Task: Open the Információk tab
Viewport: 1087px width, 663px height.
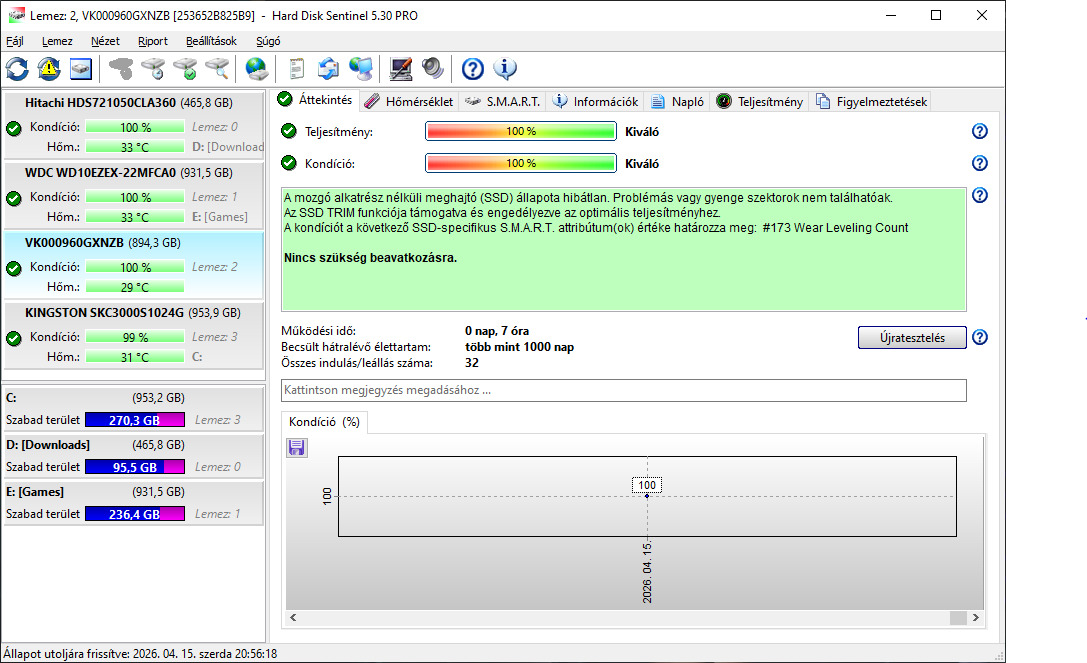Action: point(595,102)
